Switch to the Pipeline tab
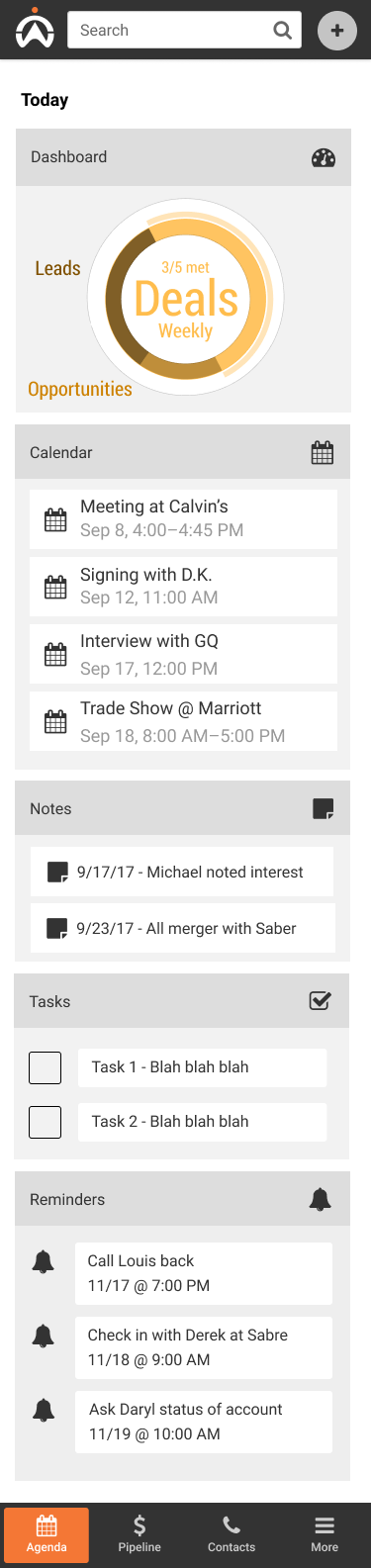The width and height of the screenshot is (371, 1568). [x=139, y=1534]
